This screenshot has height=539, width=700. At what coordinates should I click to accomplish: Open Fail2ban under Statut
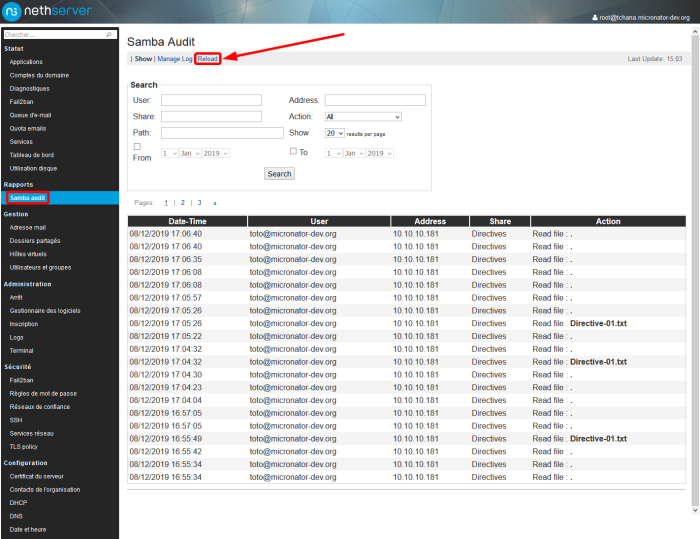tap(21, 101)
